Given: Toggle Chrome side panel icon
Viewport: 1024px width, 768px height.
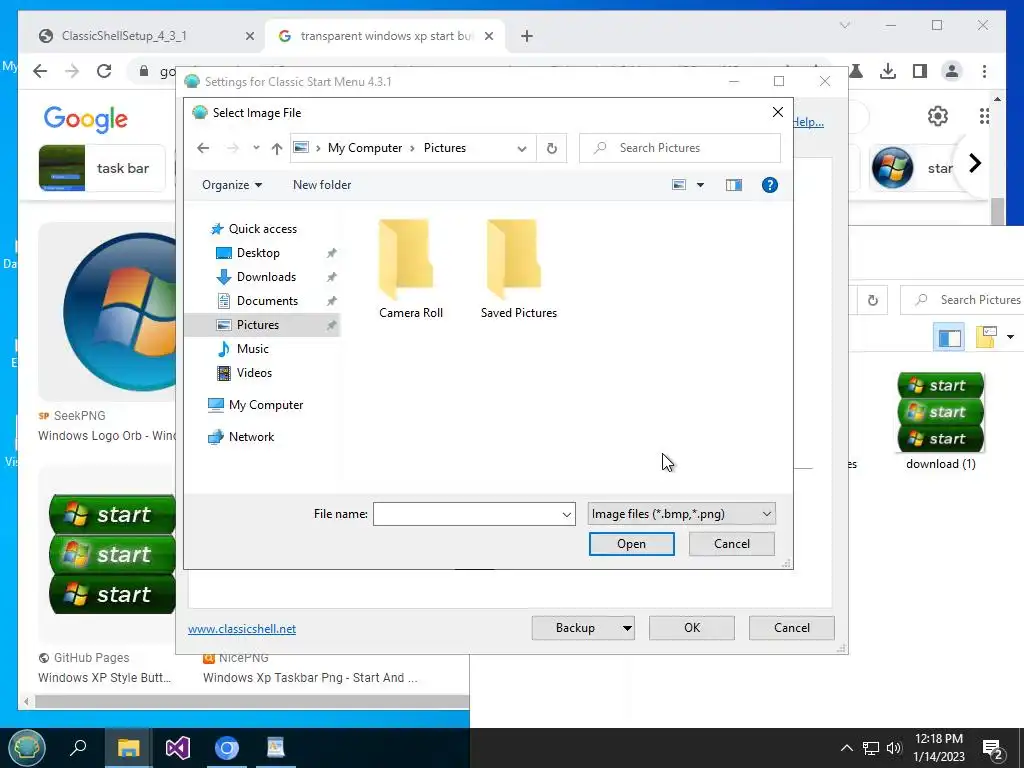Looking at the screenshot, I should click(x=920, y=71).
